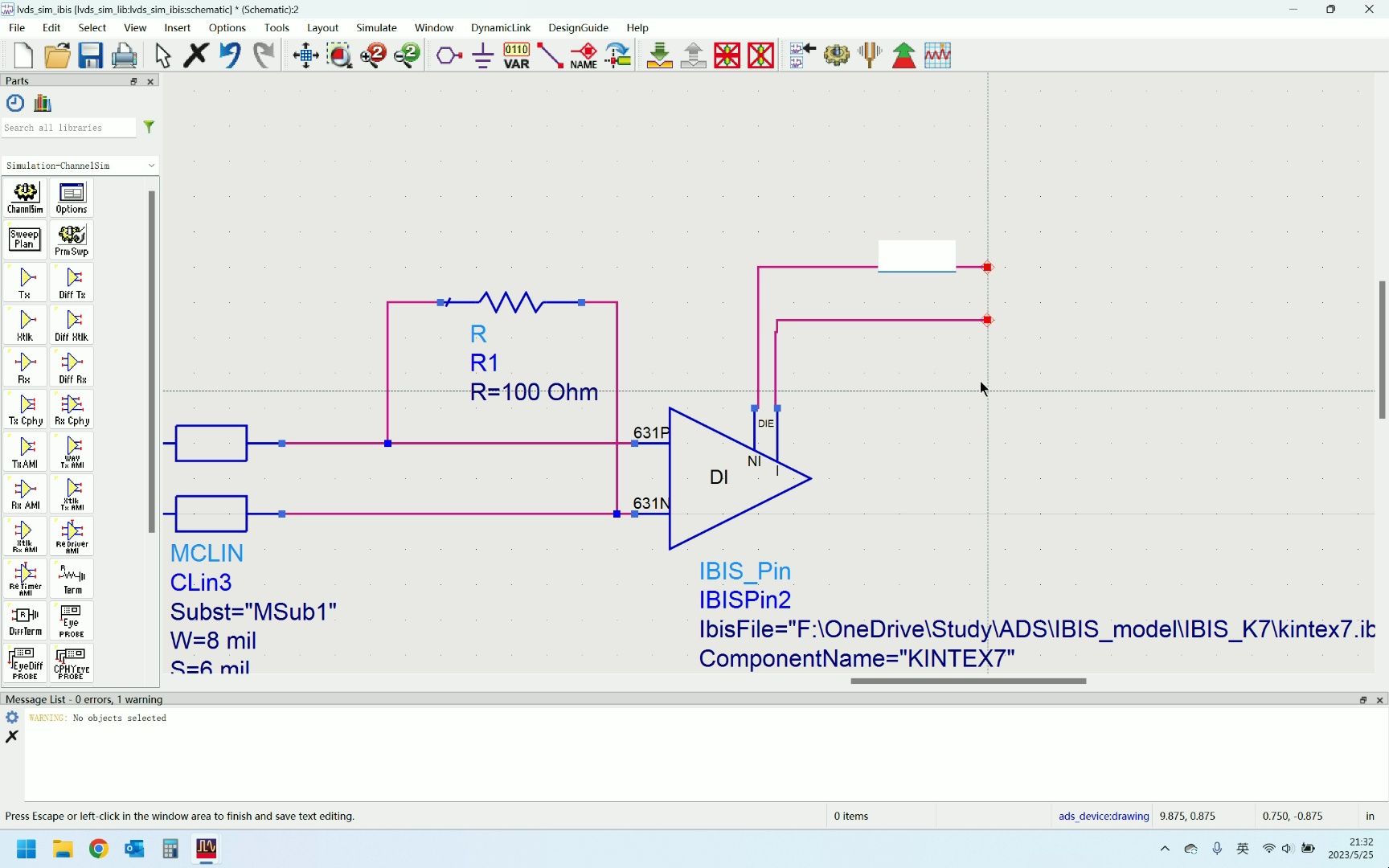Show hidden system tray icons
The width and height of the screenshot is (1389, 868).
pos(1165,848)
